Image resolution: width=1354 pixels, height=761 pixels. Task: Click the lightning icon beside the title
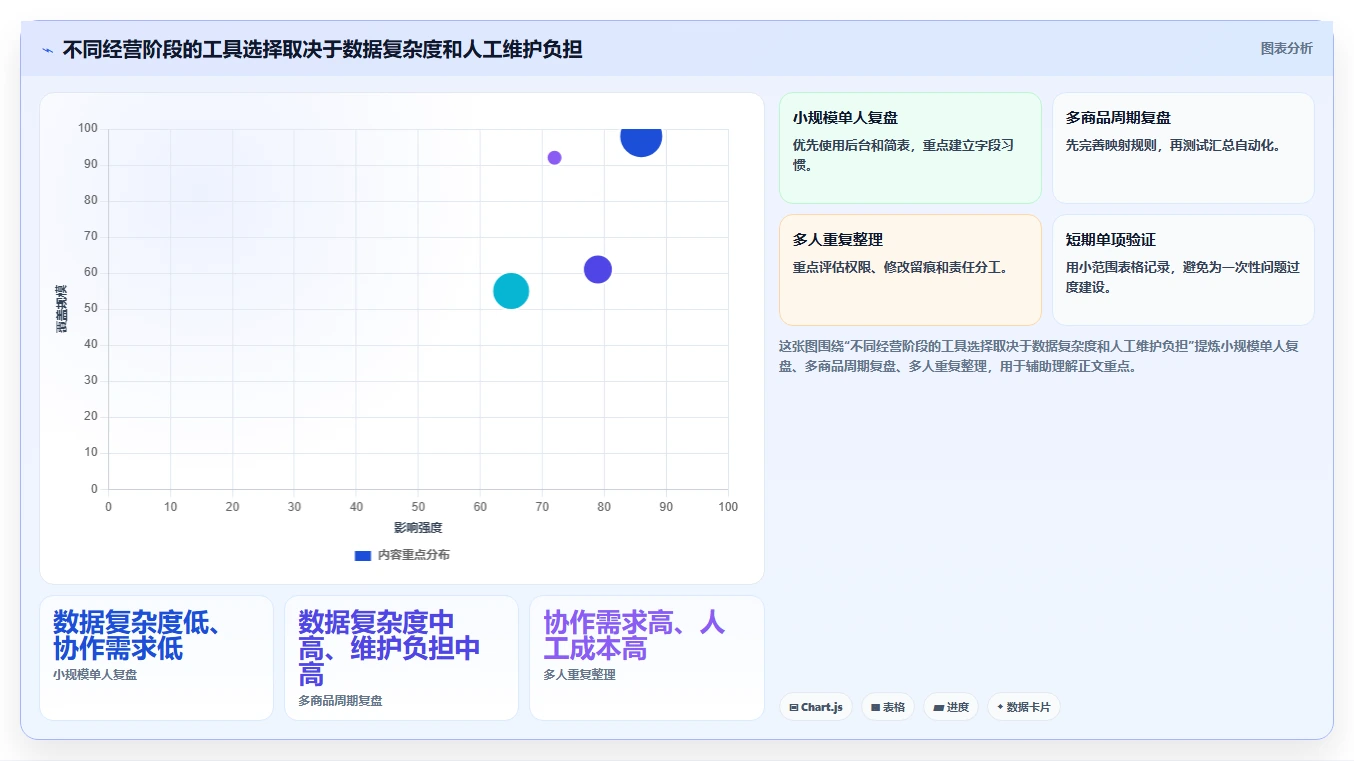click(47, 49)
